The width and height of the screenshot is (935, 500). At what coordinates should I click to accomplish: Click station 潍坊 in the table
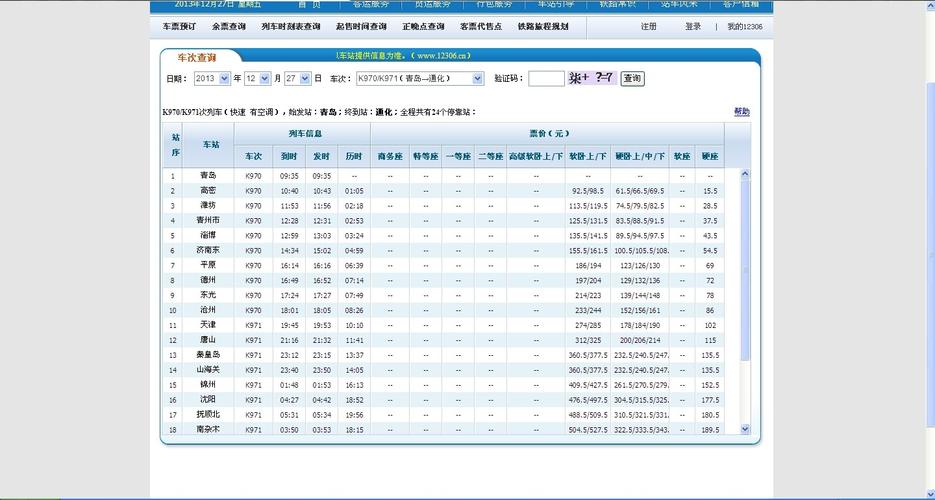[208, 206]
